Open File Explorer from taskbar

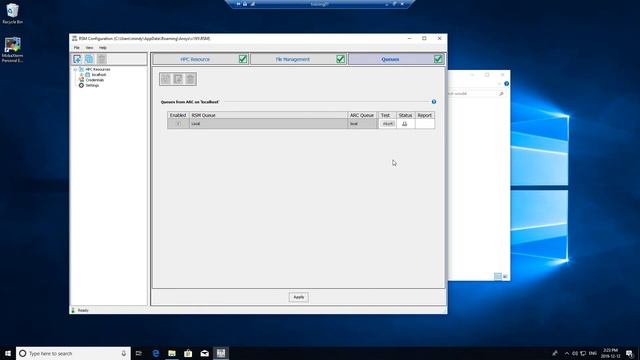click(172, 353)
